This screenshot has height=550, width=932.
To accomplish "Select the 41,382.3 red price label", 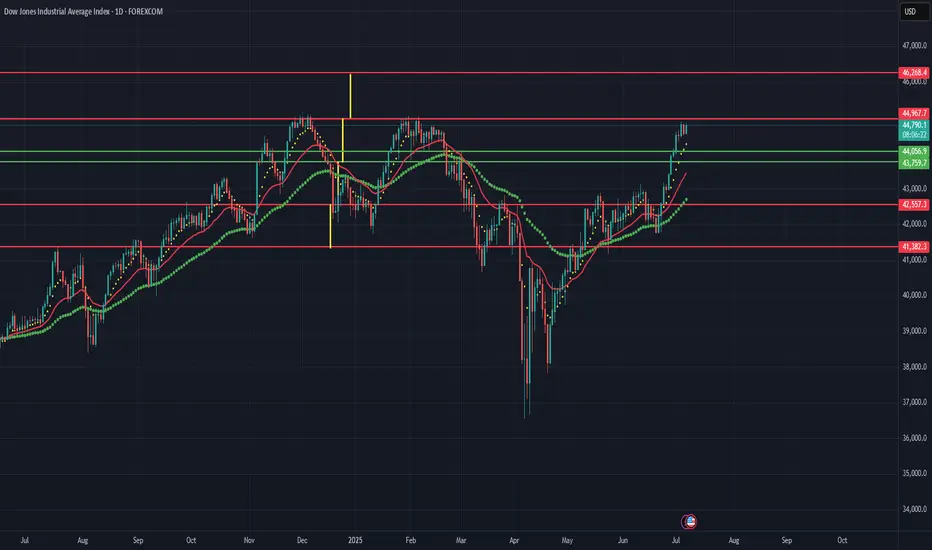I will click(x=914, y=247).
